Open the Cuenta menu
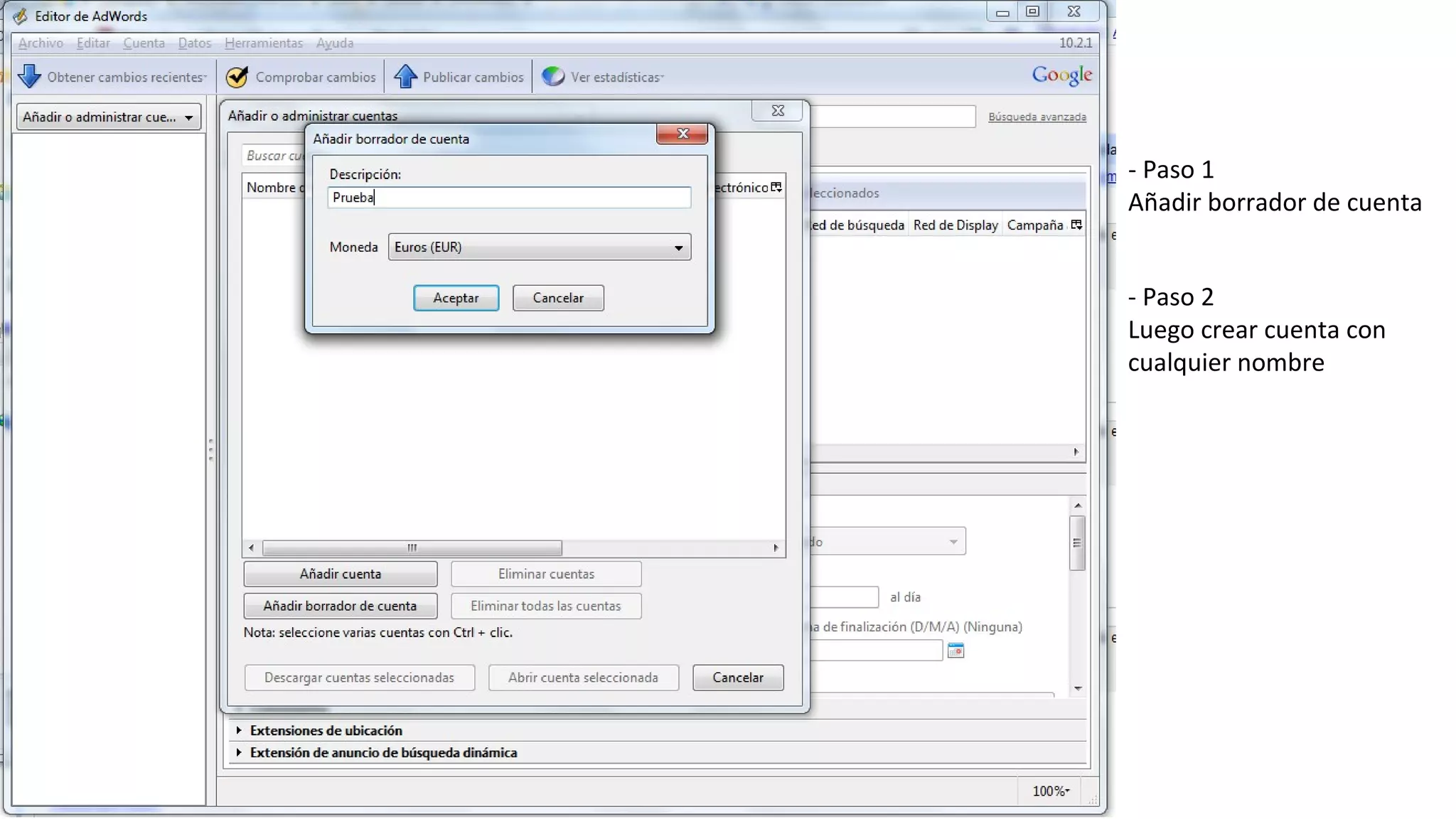Image resolution: width=1456 pixels, height=819 pixels. [x=144, y=43]
